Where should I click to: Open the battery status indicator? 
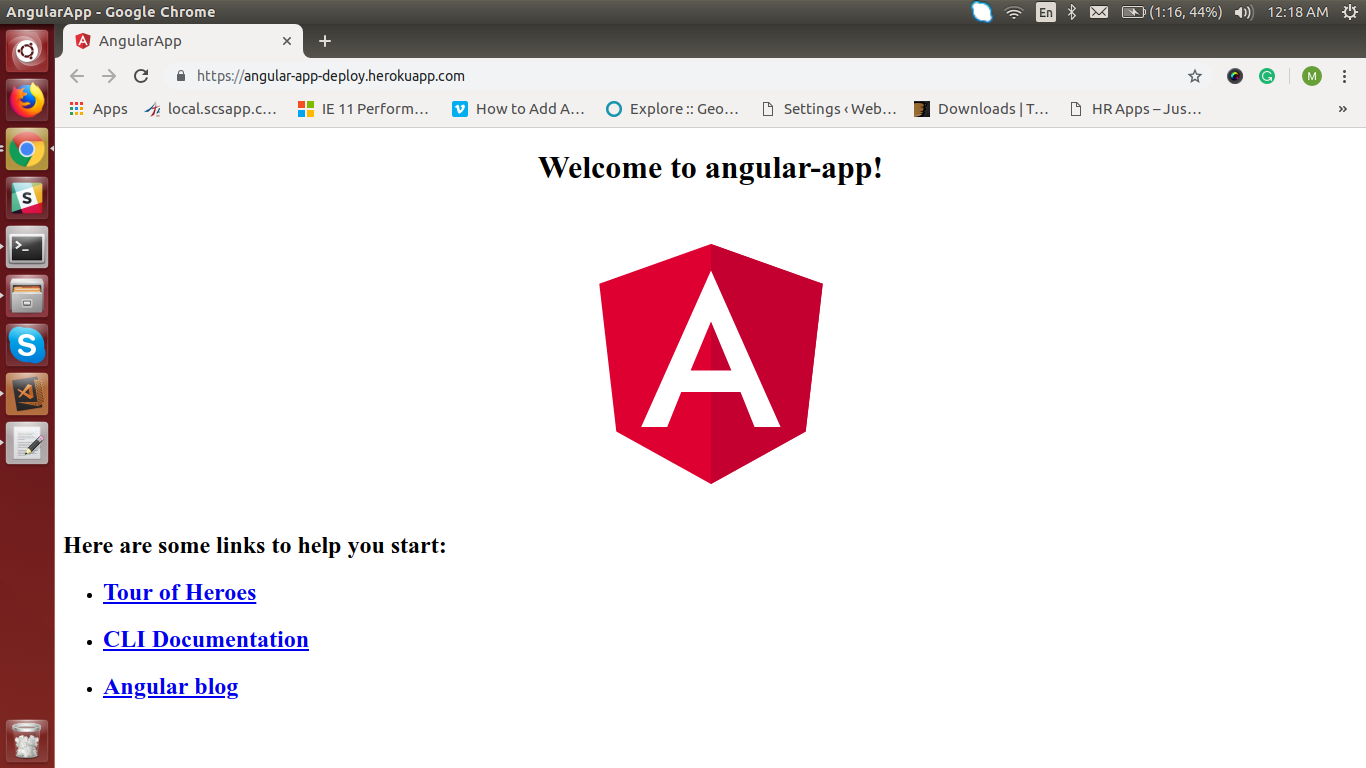(1172, 12)
